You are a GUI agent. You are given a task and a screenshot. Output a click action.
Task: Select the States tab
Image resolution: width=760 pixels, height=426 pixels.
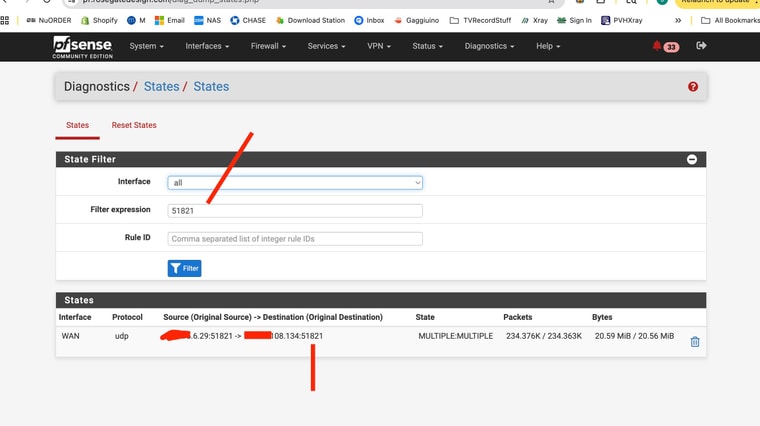click(77, 125)
